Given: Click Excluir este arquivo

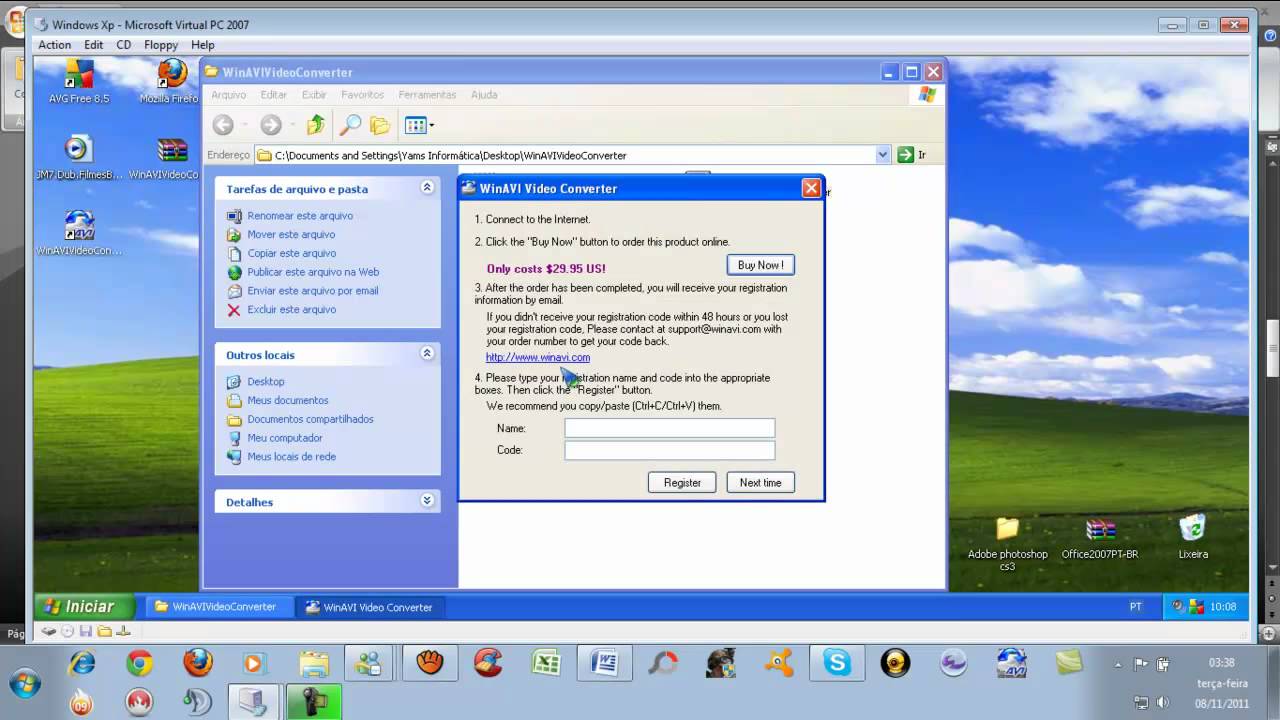Looking at the screenshot, I should 292,310.
